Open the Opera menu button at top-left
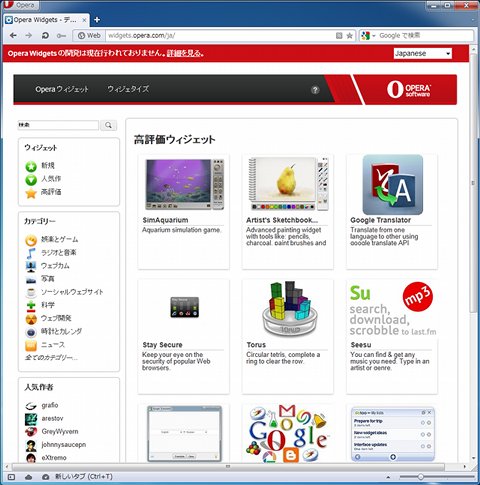 pos(21,5)
